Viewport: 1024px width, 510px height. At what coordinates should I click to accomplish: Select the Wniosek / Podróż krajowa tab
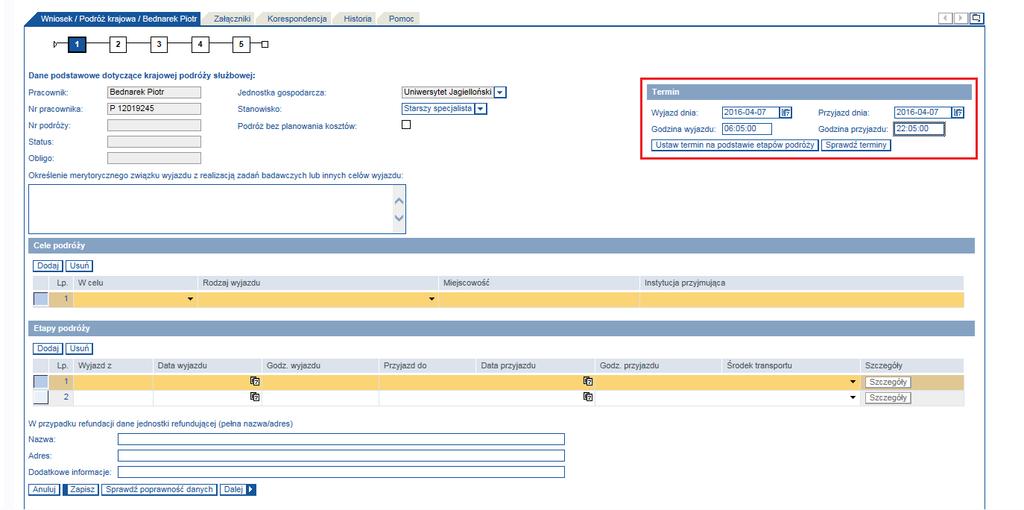tap(119, 19)
